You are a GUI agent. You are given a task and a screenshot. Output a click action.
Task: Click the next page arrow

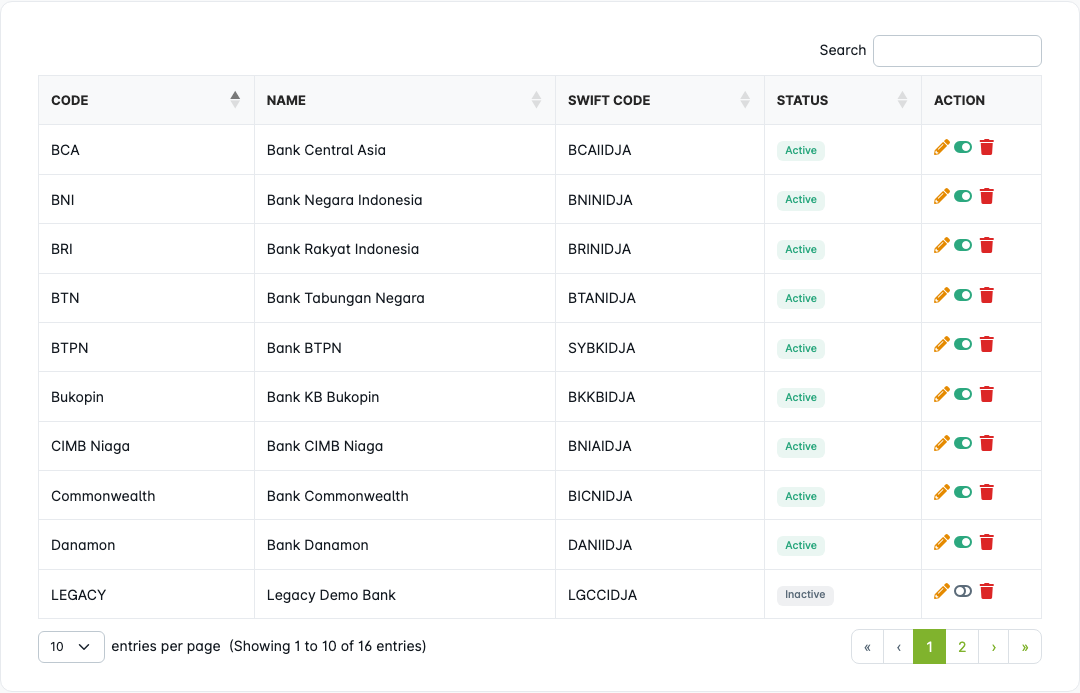pos(993,647)
